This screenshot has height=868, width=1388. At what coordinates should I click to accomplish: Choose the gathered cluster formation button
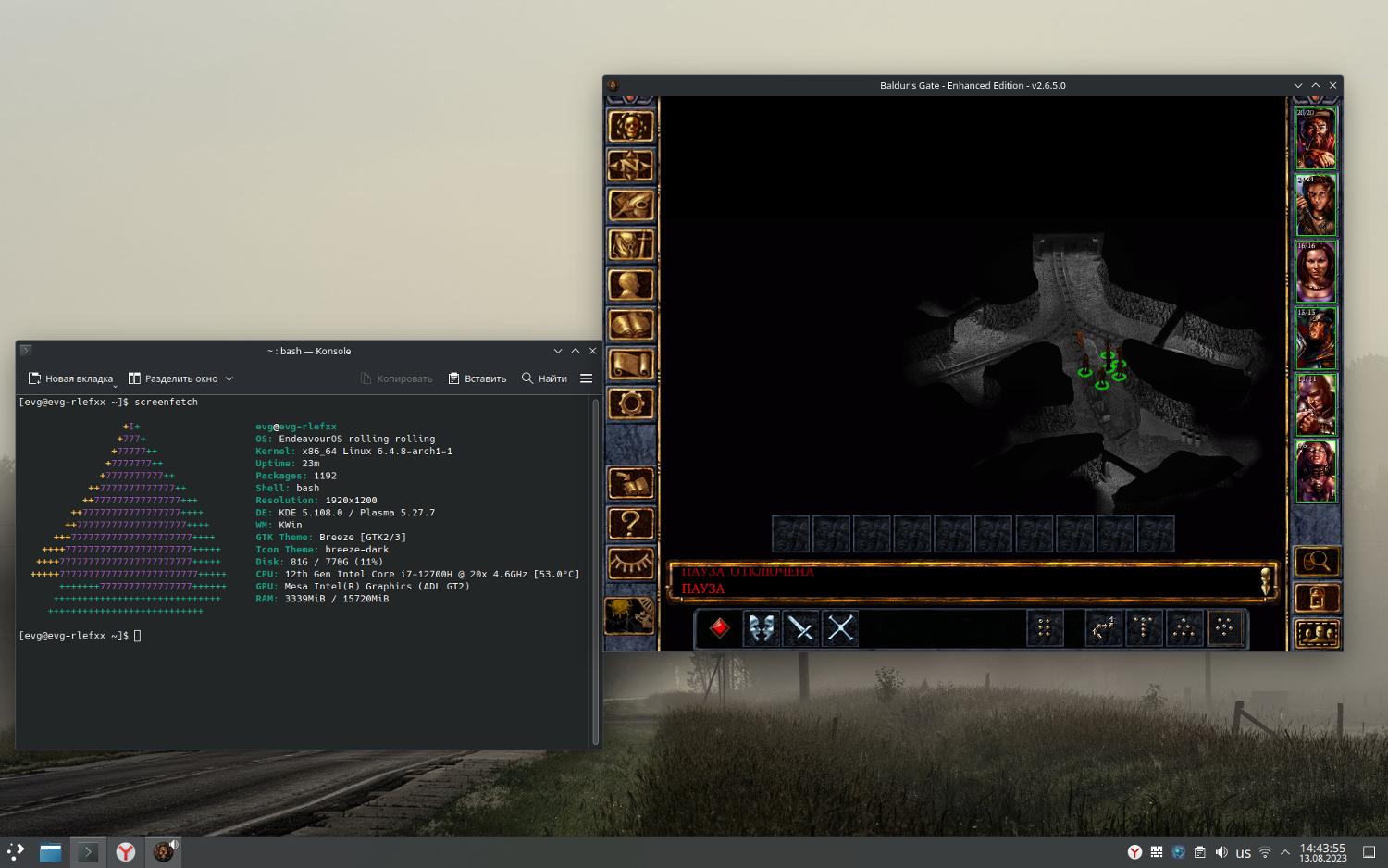[1225, 628]
